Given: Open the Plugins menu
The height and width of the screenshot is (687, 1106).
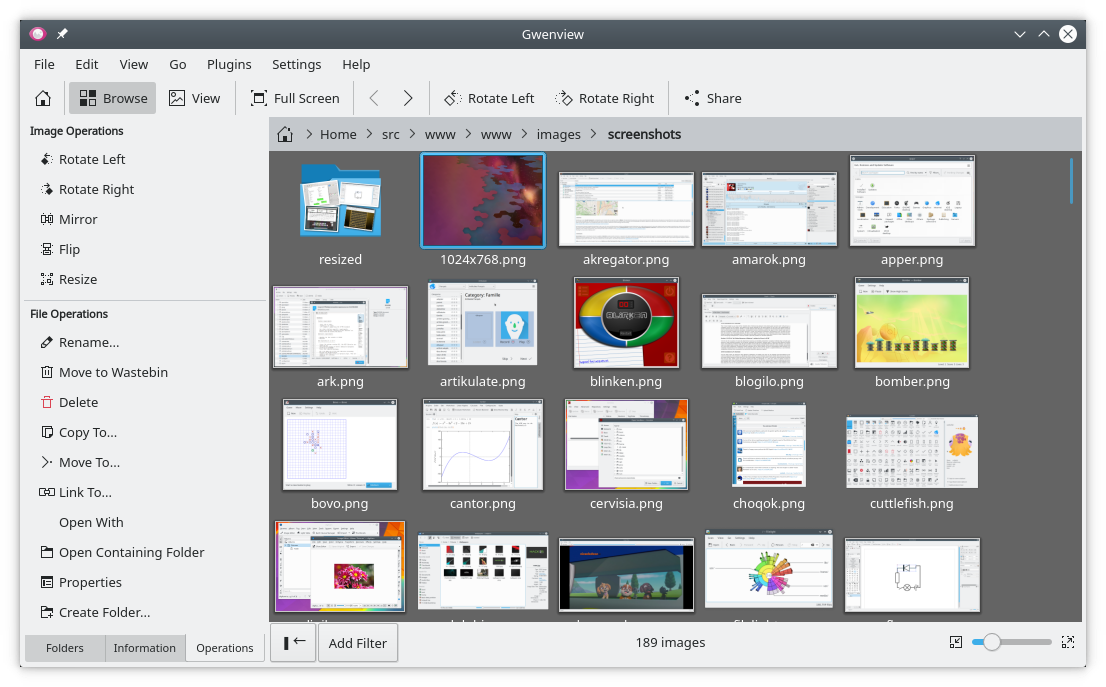Looking at the screenshot, I should 229,64.
